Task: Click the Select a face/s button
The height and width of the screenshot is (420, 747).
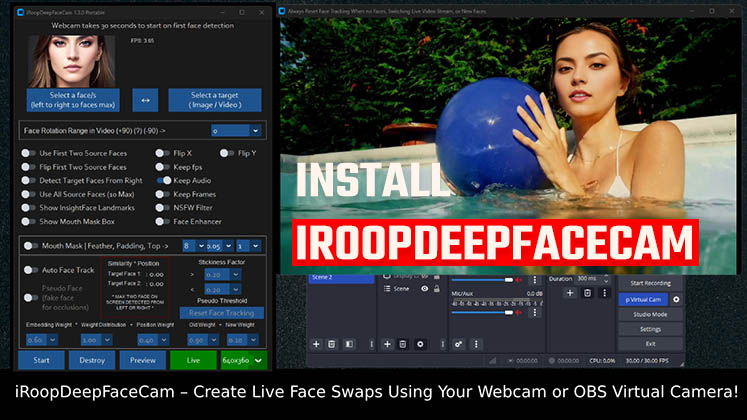Action: [73, 100]
